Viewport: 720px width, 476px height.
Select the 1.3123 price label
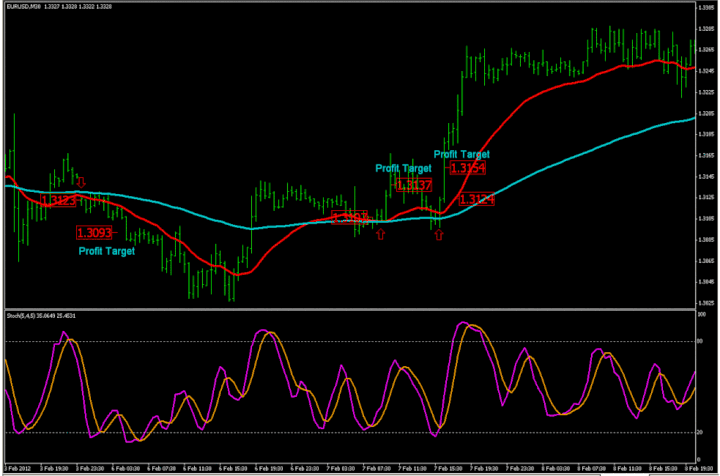pyautogui.click(x=58, y=201)
